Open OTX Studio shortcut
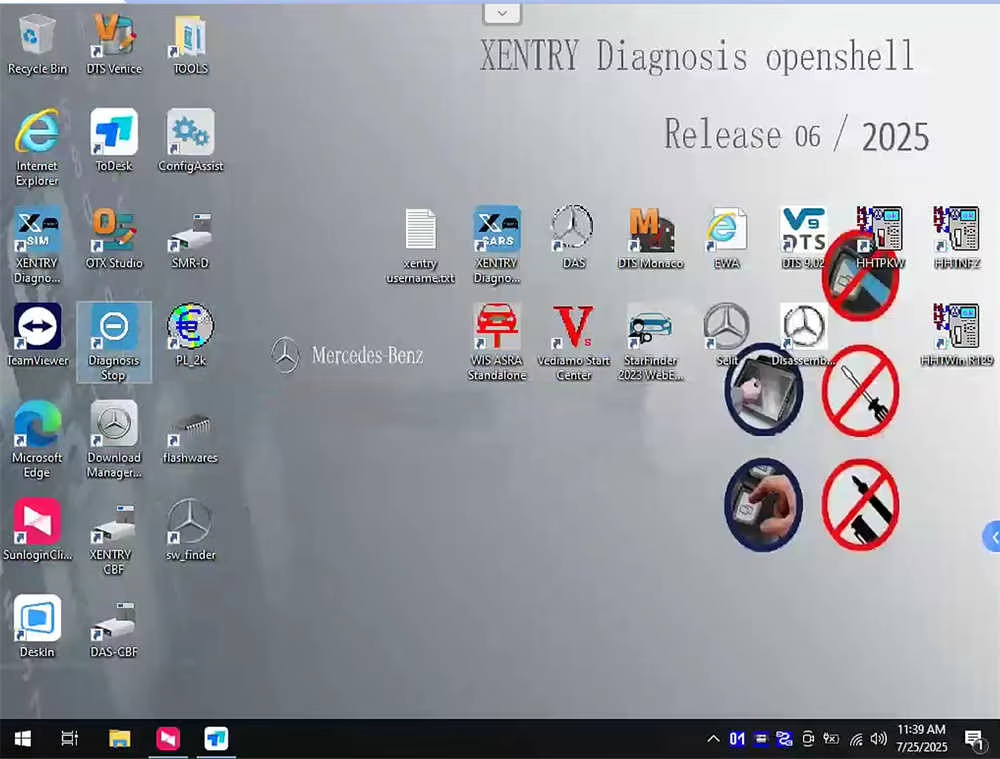The image size is (1000, 759). point(113,232)
